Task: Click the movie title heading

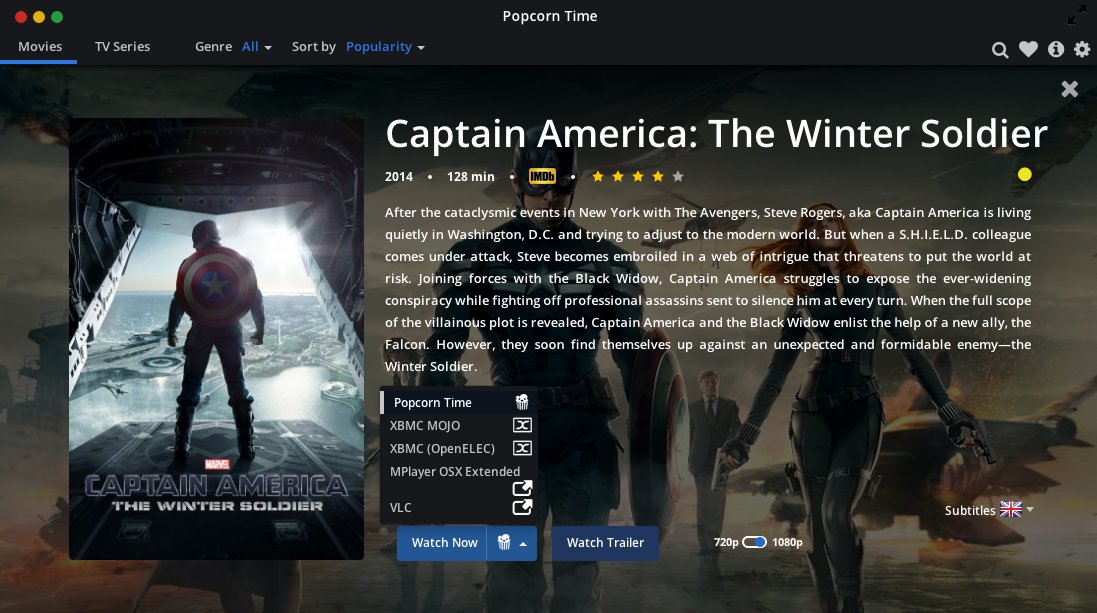Action: pos(716,133)
